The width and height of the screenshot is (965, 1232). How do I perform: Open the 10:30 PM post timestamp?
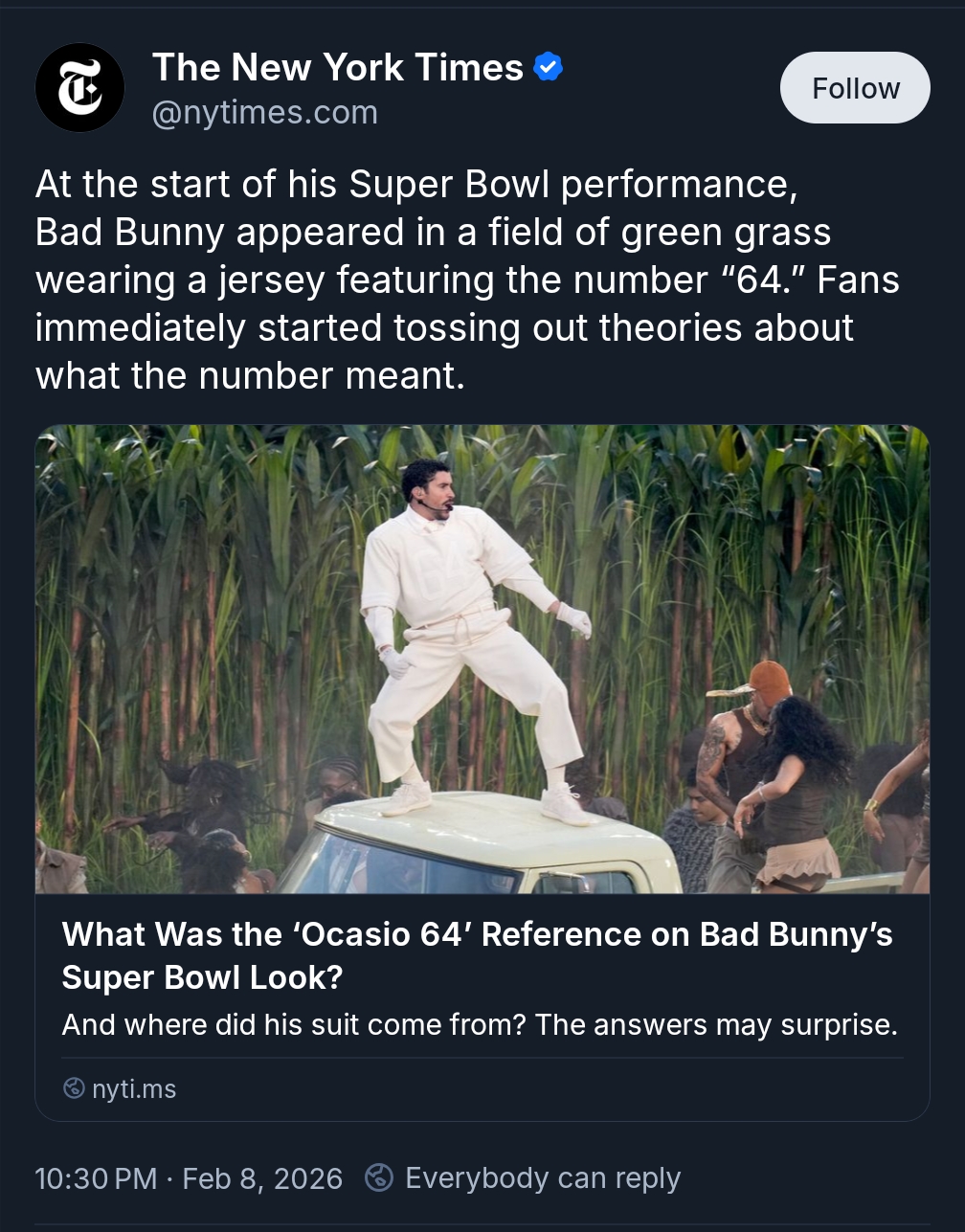coord(96,1177)
